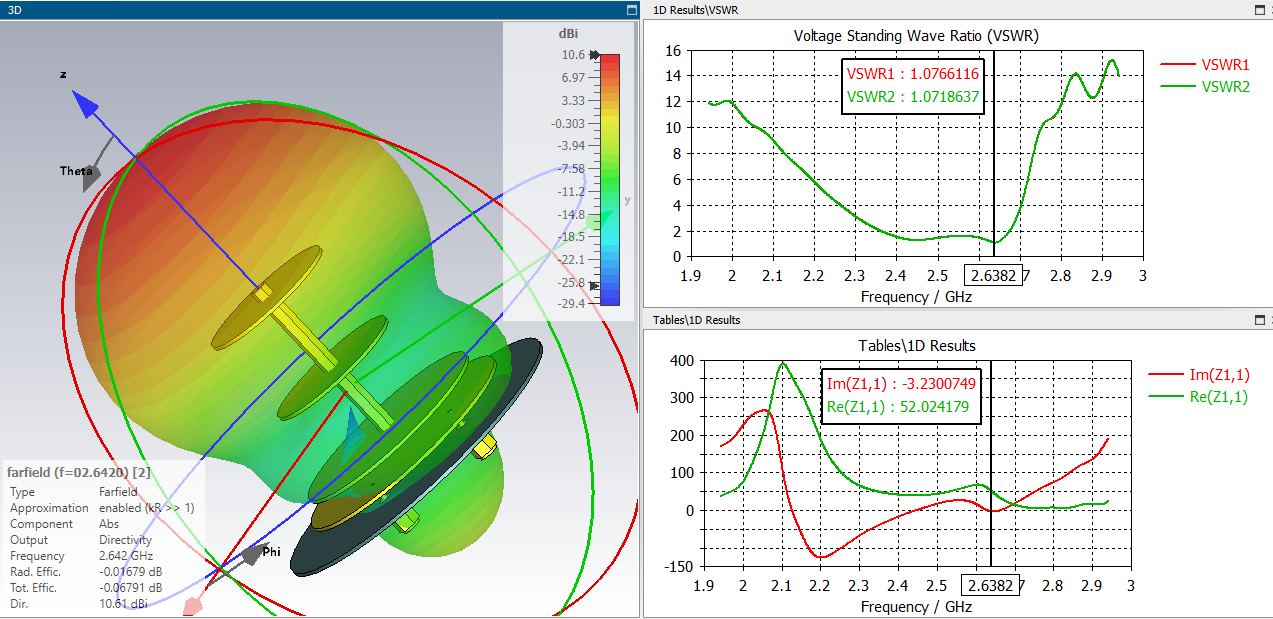
Task: Click the Phi axis label in 3D view
Action: (271, 551)
